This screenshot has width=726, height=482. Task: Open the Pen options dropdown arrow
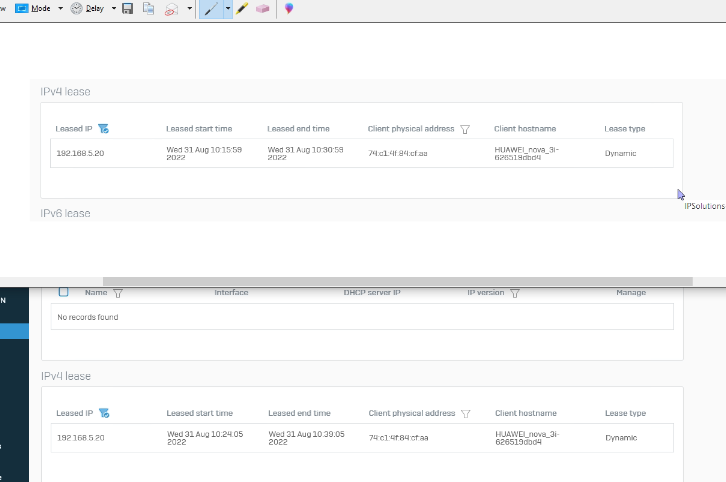tap(228, 9)
